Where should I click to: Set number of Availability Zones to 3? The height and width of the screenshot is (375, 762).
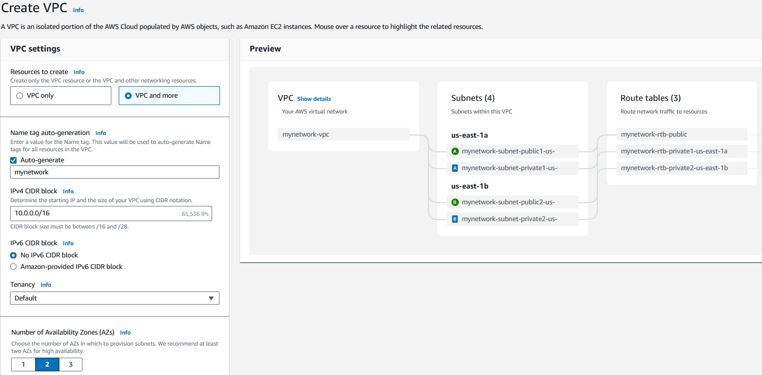coord(70,364)
